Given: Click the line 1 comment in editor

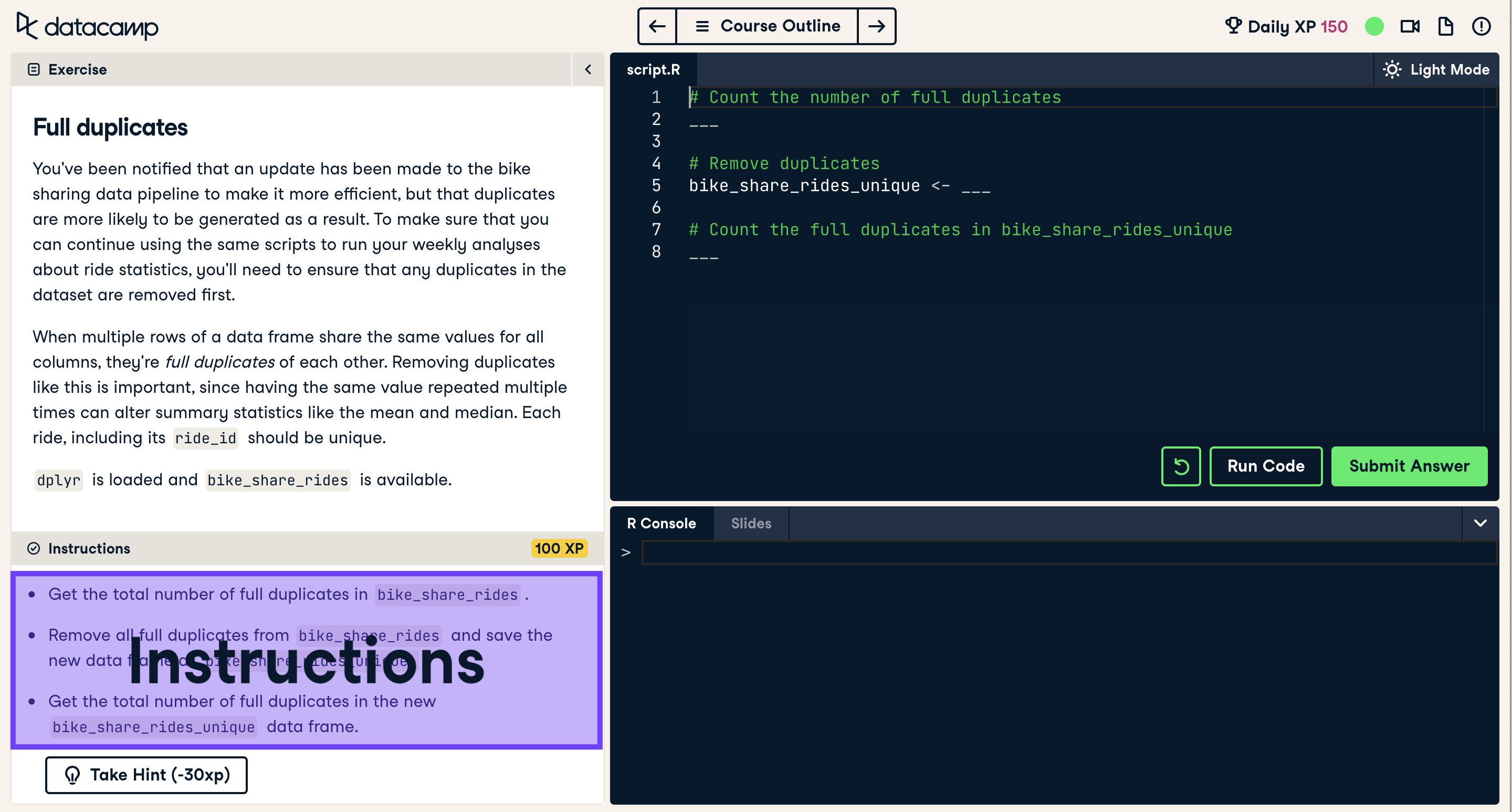Looking at the screenshot, I should point(875,98).
